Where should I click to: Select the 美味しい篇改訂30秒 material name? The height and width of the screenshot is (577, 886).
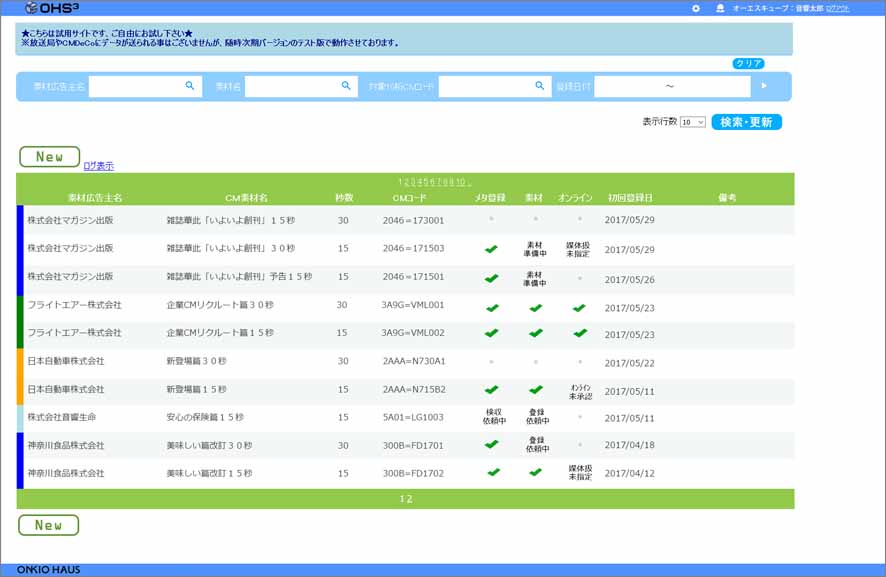tap(209, 445)
